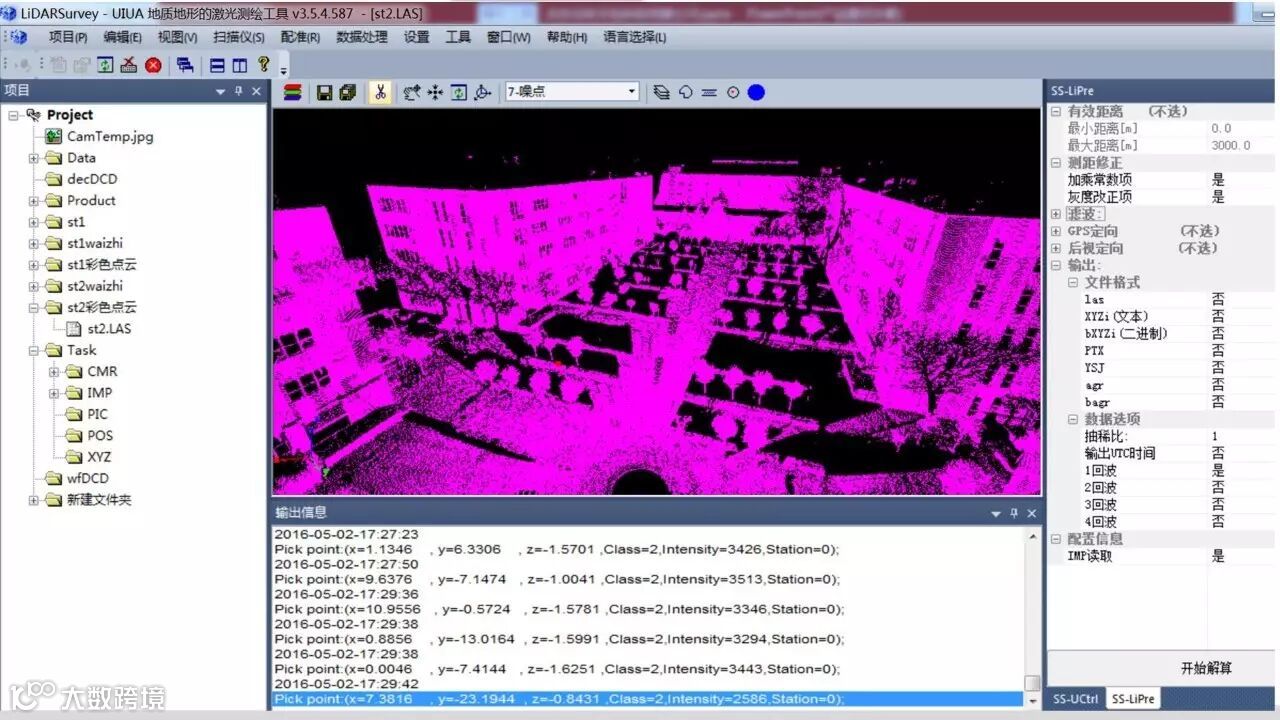Image resolution: width=1280 pixels, height=720 pixels.
Task: Select the pan move arrows tool
Action: pos(435,92)
